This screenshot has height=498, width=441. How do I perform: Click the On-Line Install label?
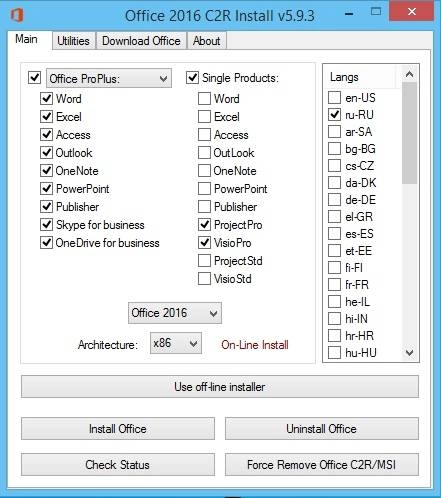point(255,345)
